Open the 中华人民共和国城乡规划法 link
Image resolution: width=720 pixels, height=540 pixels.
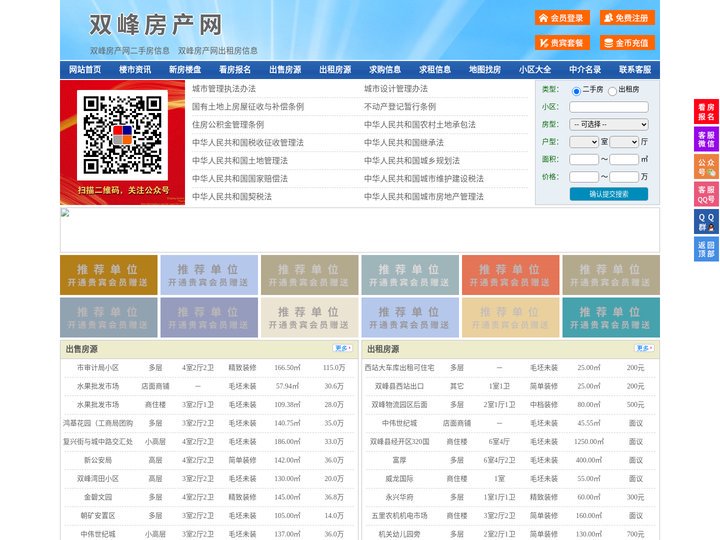(x=412, y=160)
